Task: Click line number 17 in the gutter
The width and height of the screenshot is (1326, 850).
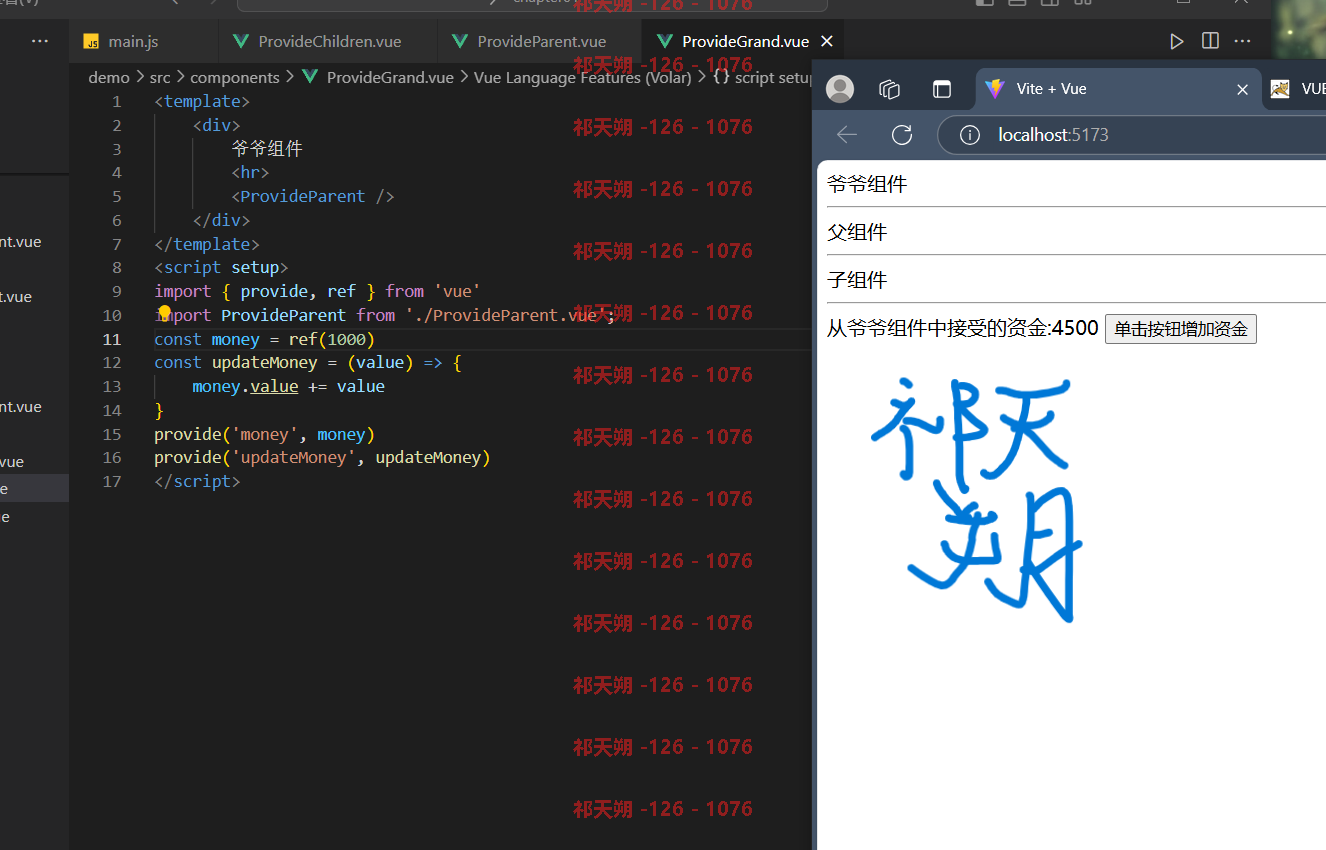Action: click(112, 482)
